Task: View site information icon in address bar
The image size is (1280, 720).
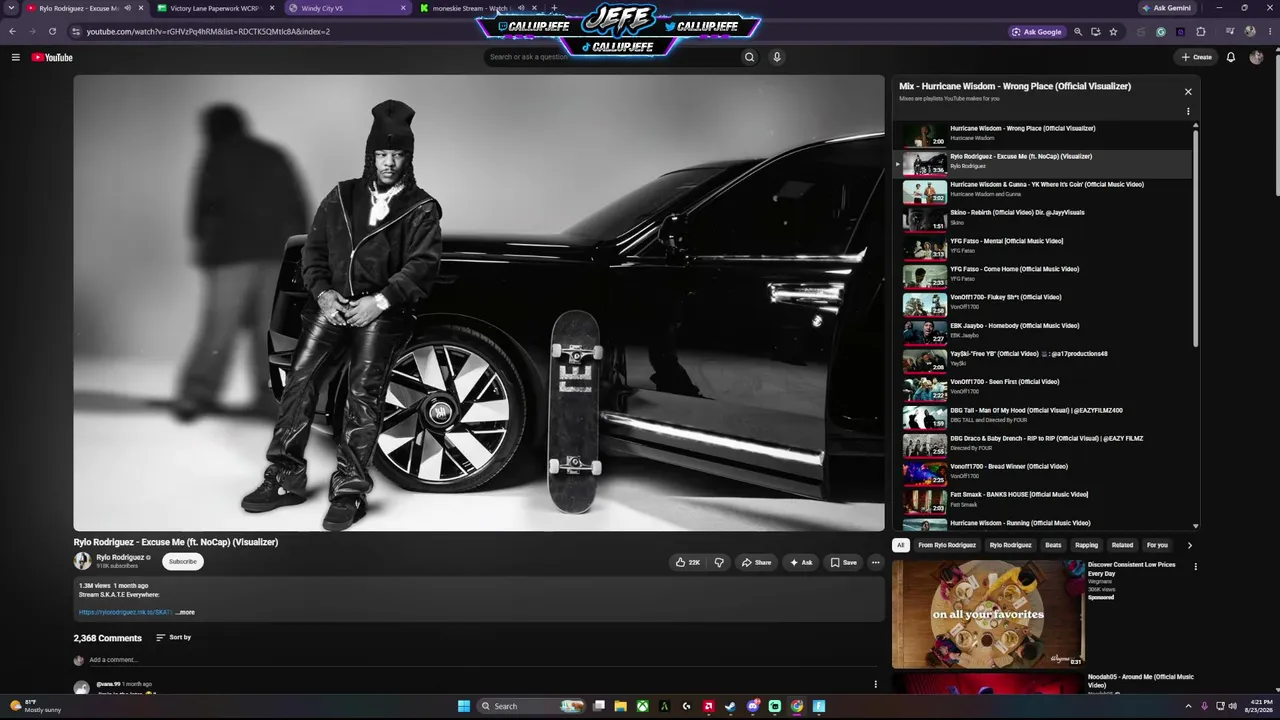Action: click(x=75, y=31)
